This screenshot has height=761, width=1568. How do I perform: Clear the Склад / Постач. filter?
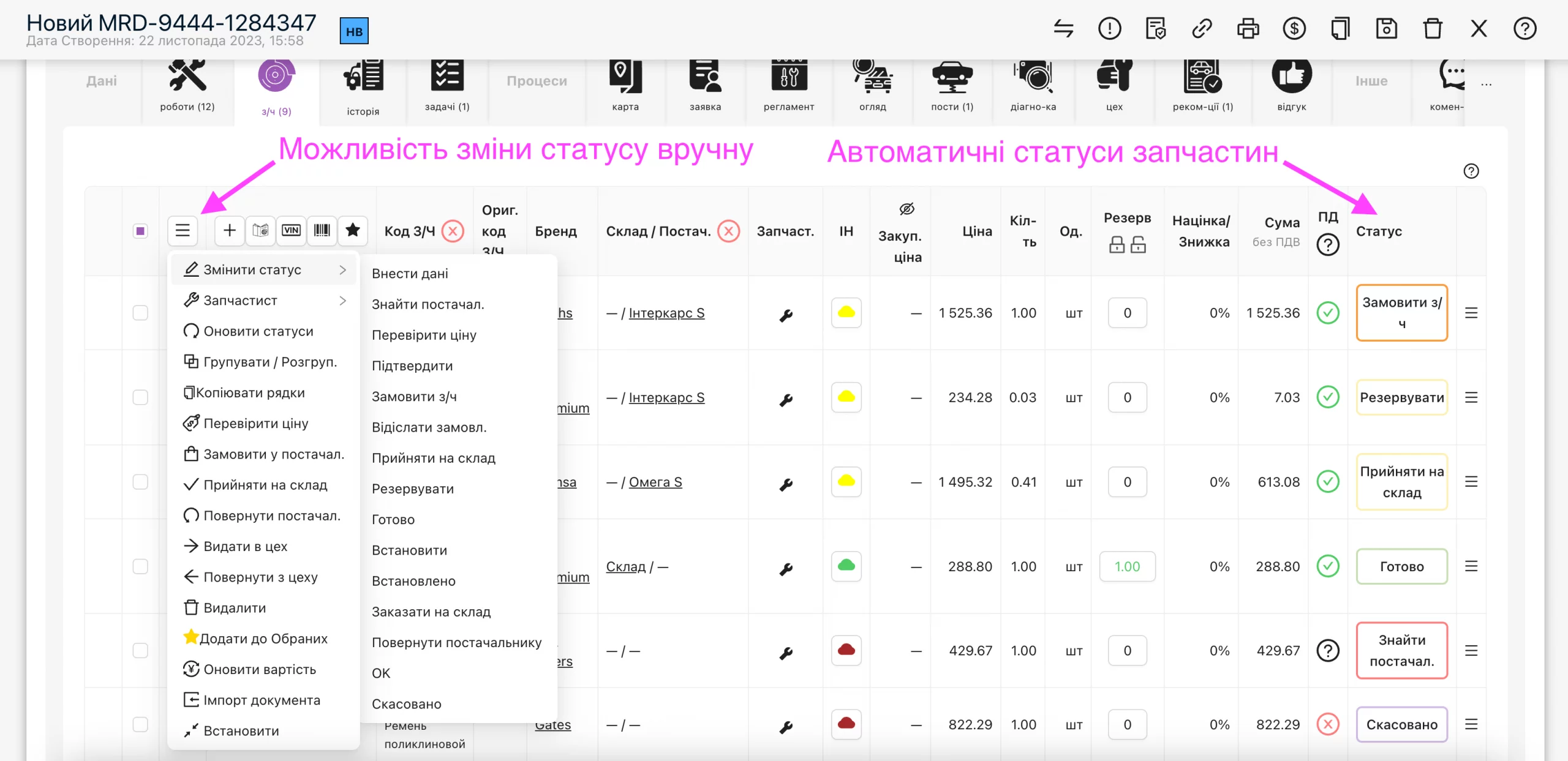click(x=729, y=231)
